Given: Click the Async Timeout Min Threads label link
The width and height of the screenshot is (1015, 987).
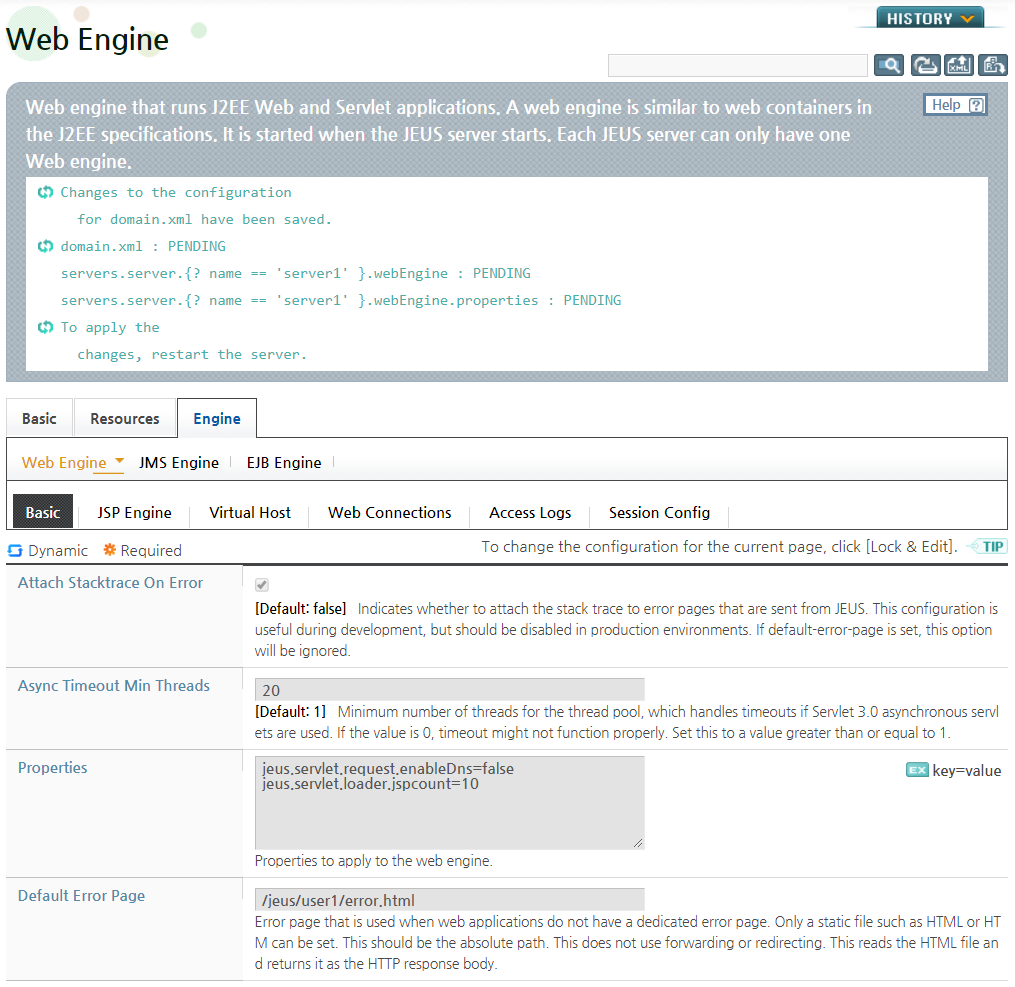Looking at the screenshot, I should 114,685.
